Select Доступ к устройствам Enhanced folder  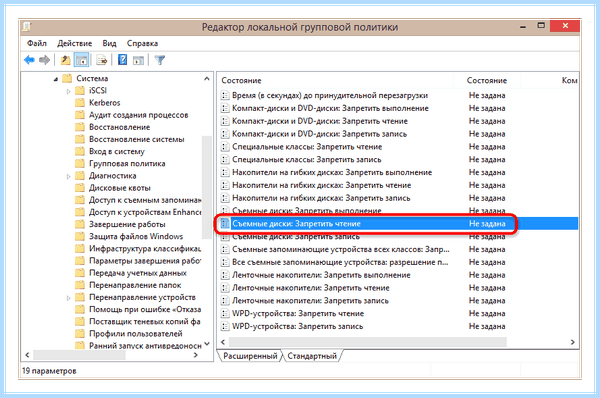tap(145, 212)
